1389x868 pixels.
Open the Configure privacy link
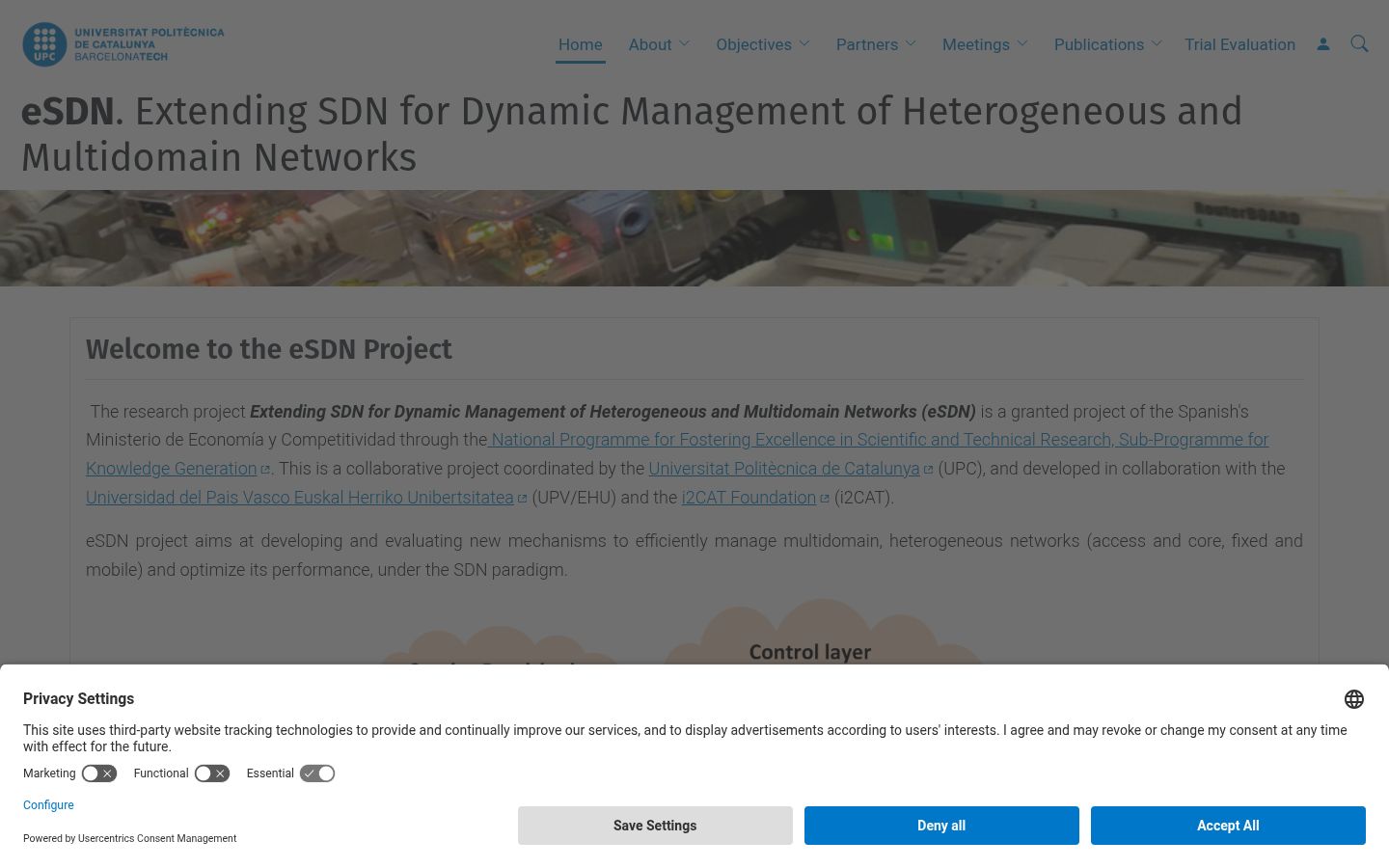pyautogui.click(x=48, y=805)
